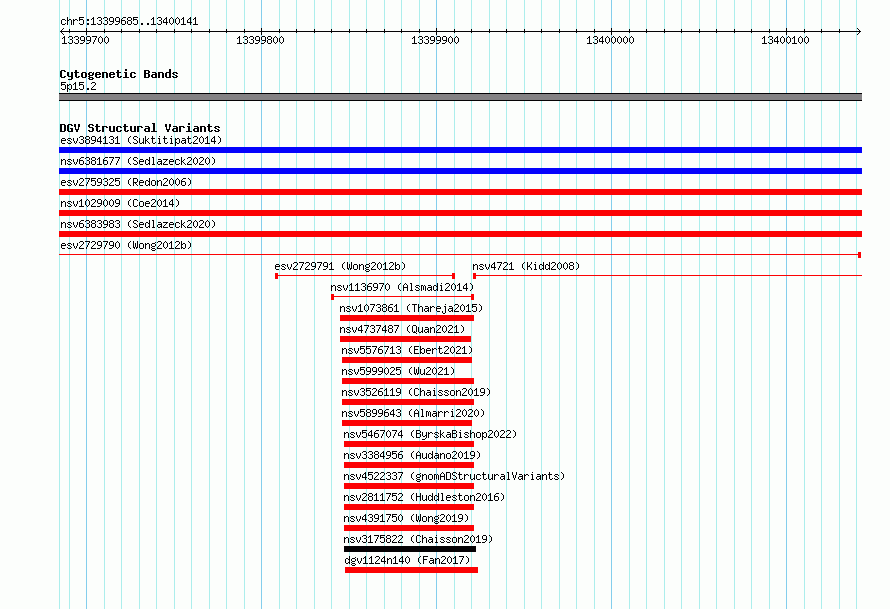Click the ruler's right arrowhead

tap(859, 32)
